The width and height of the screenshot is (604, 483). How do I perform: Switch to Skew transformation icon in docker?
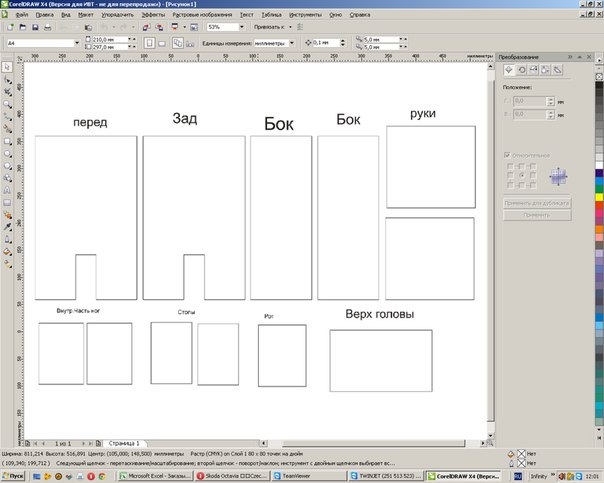tap(557, 70)
